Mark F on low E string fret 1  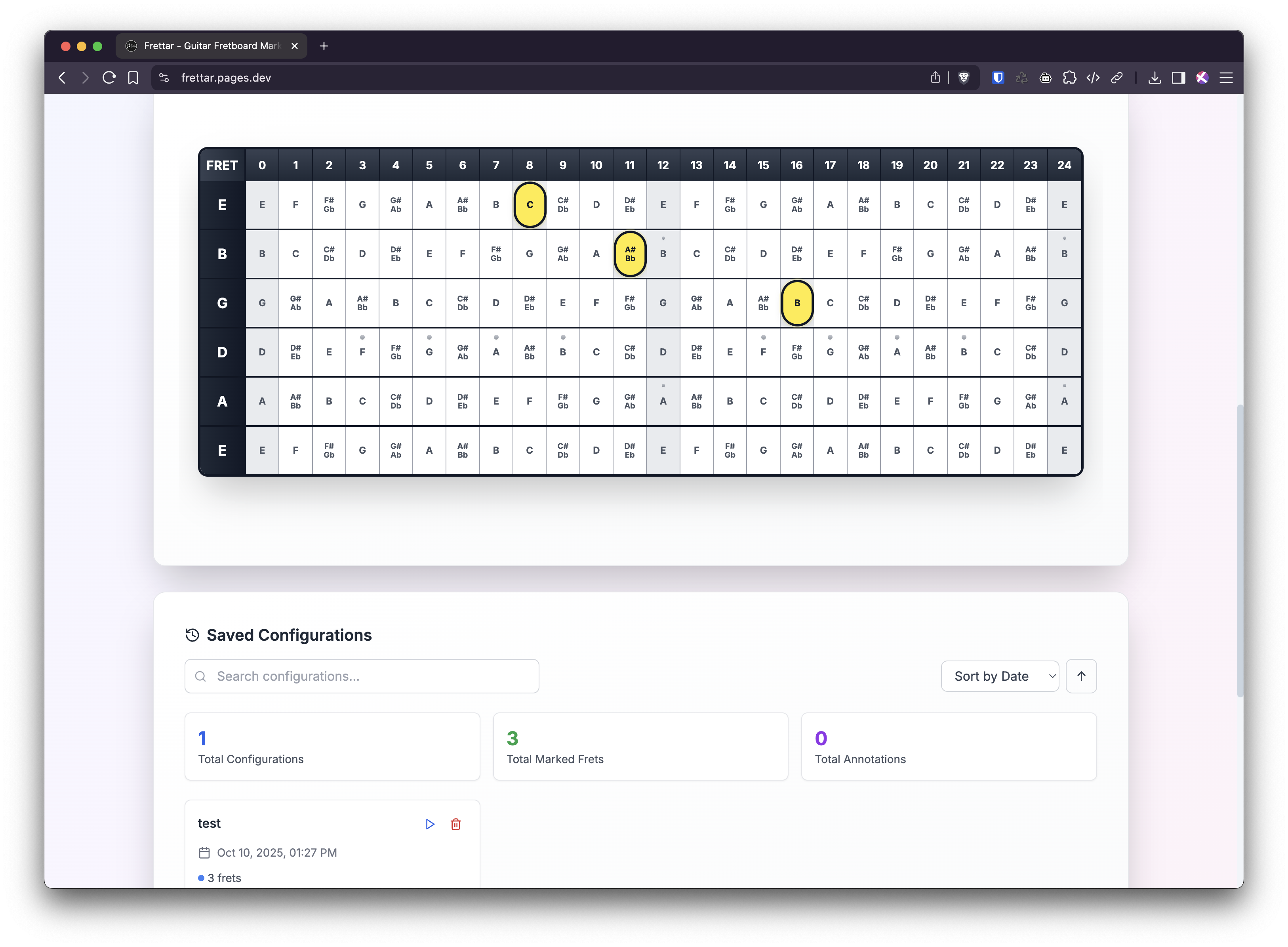pyautogui.click(x=295, y=451)
